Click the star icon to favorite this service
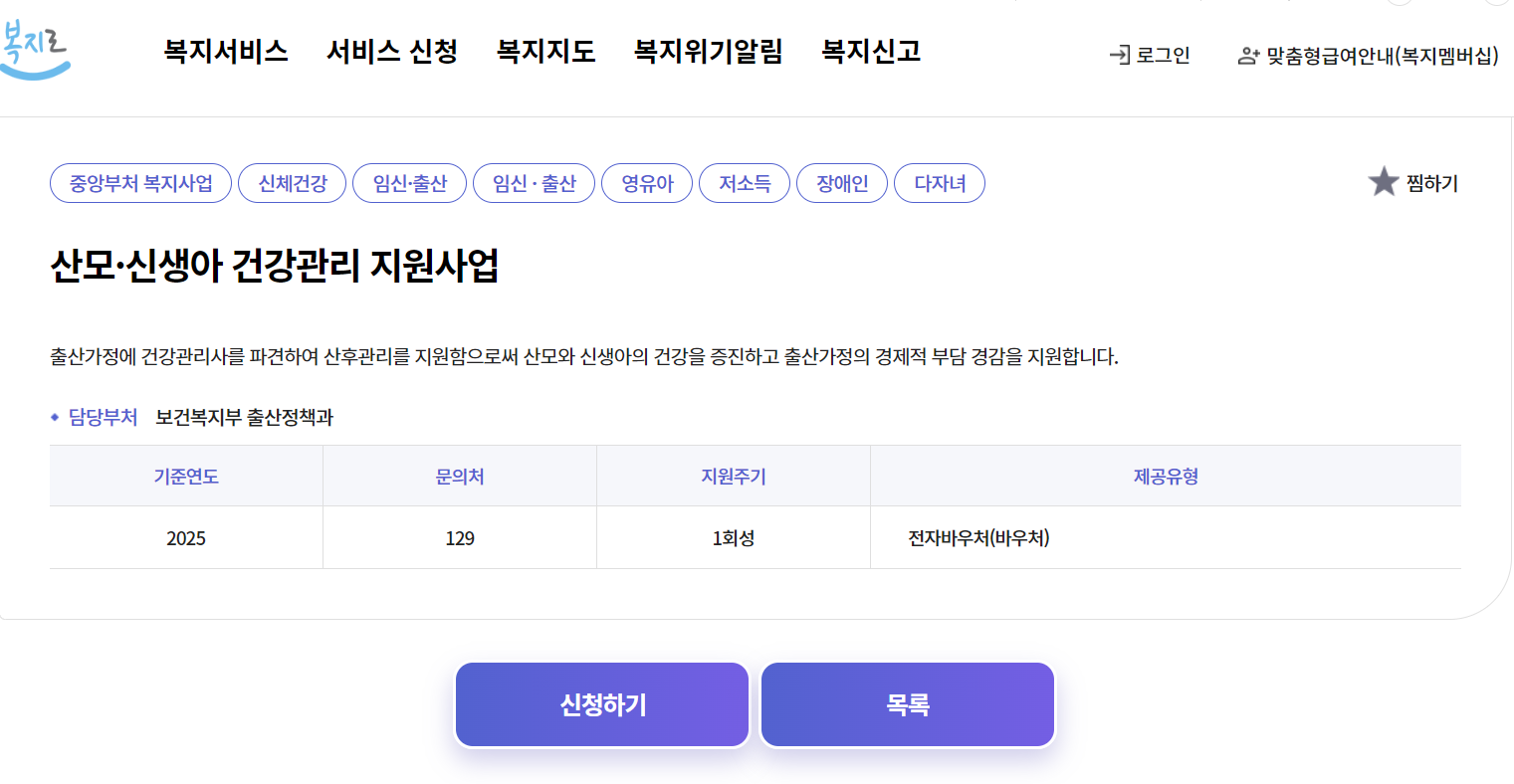This screenshot has height=784, width=1514. [1384, 182]
